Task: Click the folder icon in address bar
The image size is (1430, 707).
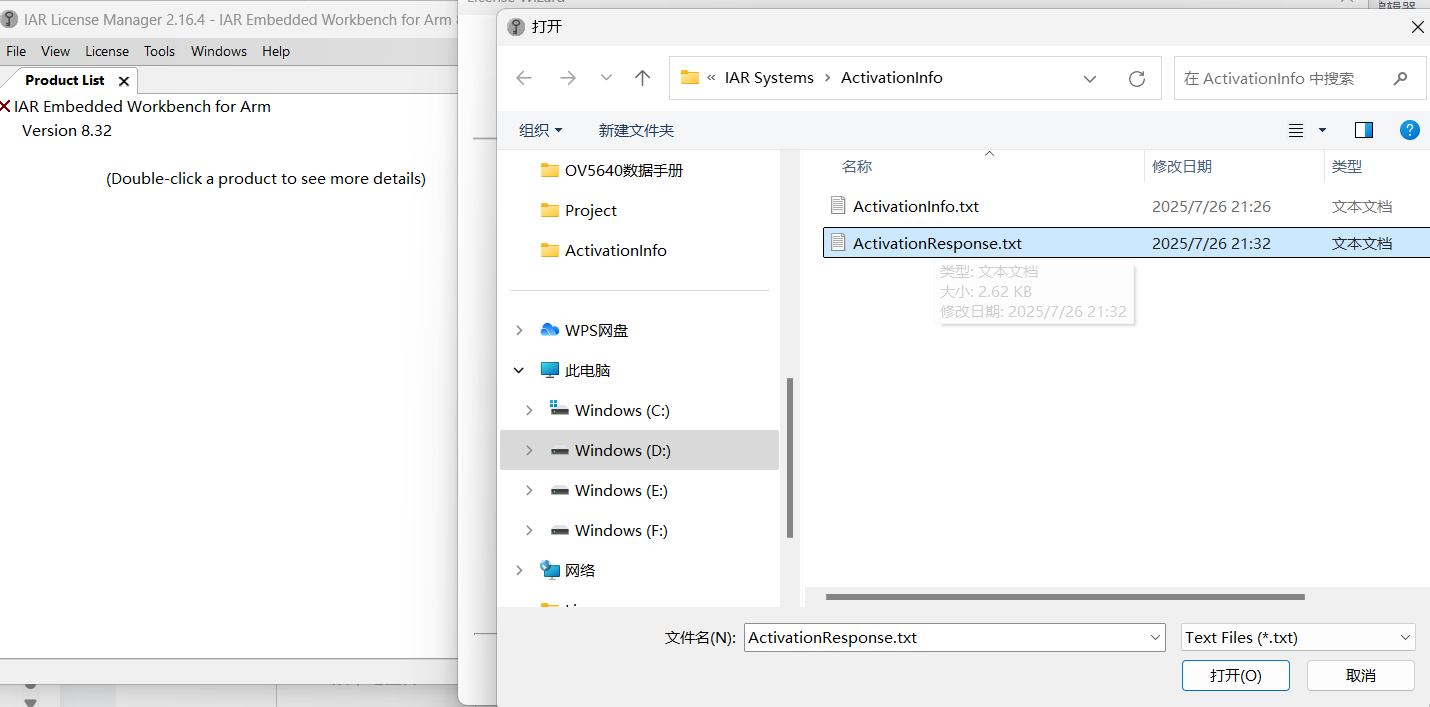Action: [690, 77]
